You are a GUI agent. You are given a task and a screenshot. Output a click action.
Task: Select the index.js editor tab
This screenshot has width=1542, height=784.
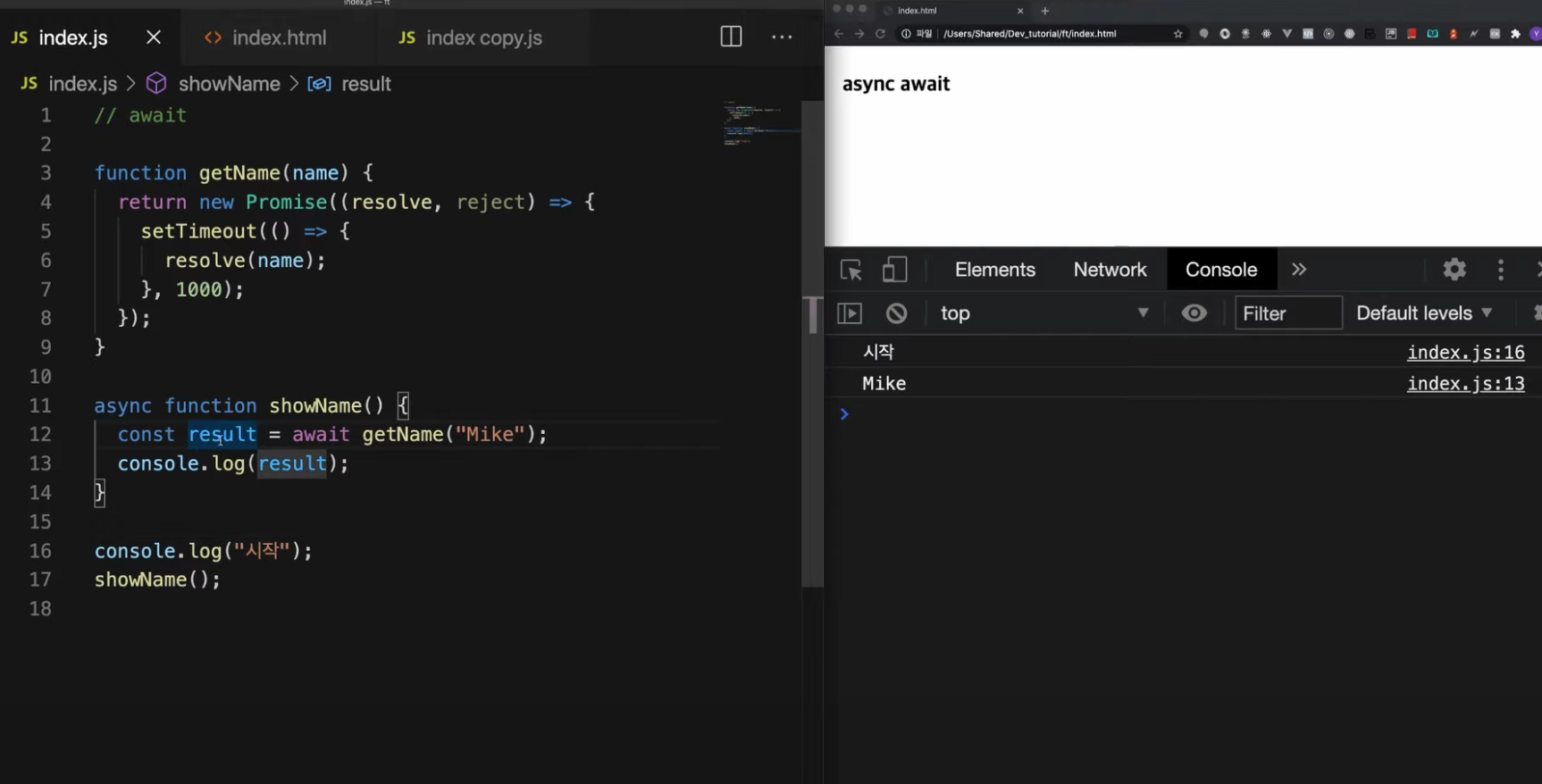click(73, 38)
